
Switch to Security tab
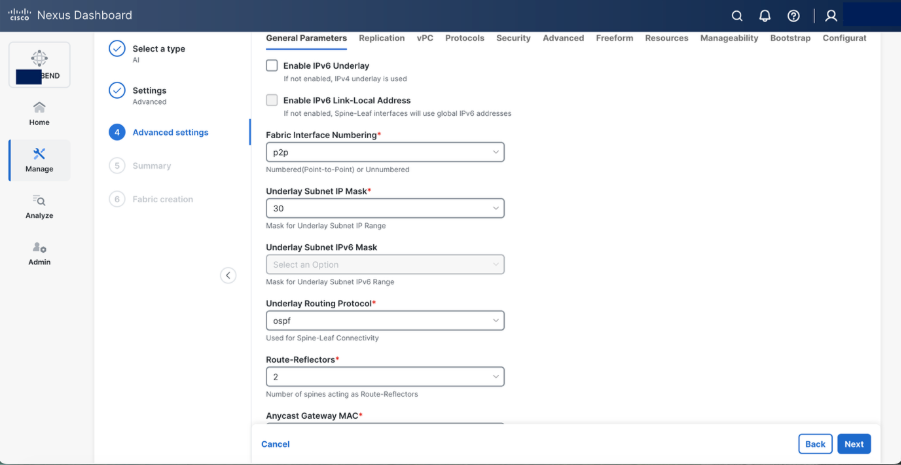pyautogui.click(x=513, y=38)
